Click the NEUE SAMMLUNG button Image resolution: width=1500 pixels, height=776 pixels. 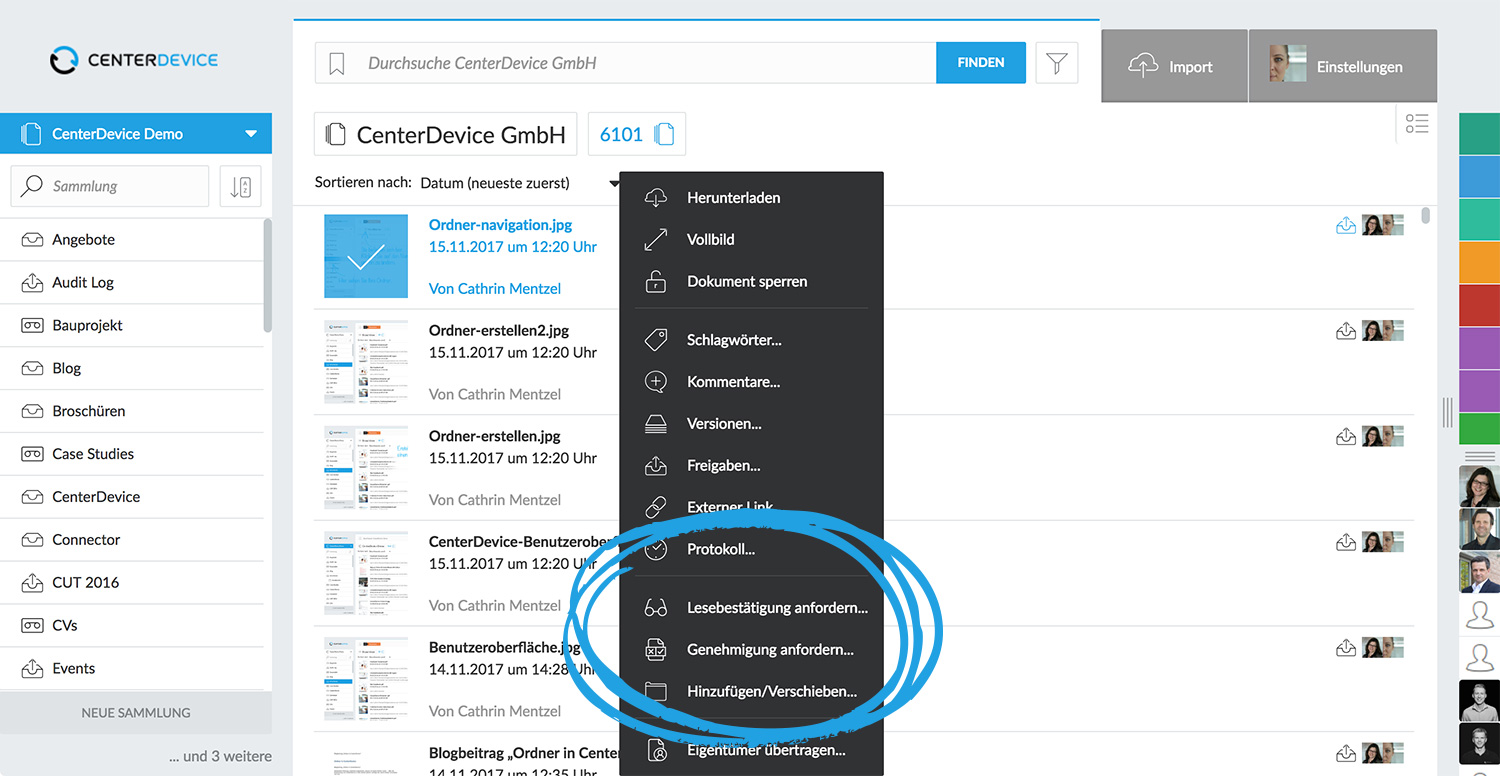coord(136,713)
